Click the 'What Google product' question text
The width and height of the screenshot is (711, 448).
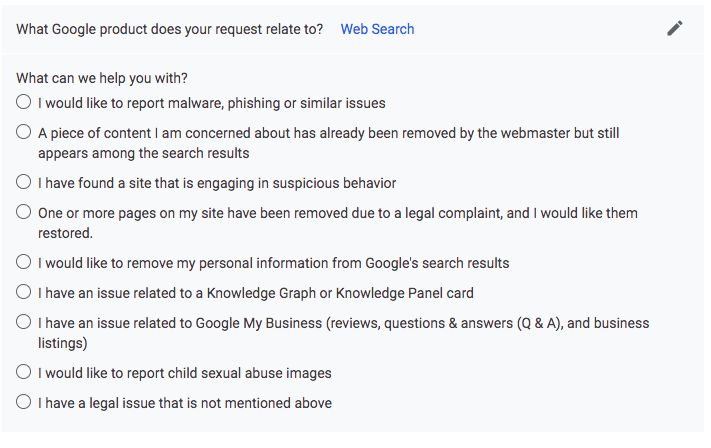coord(169,29)
